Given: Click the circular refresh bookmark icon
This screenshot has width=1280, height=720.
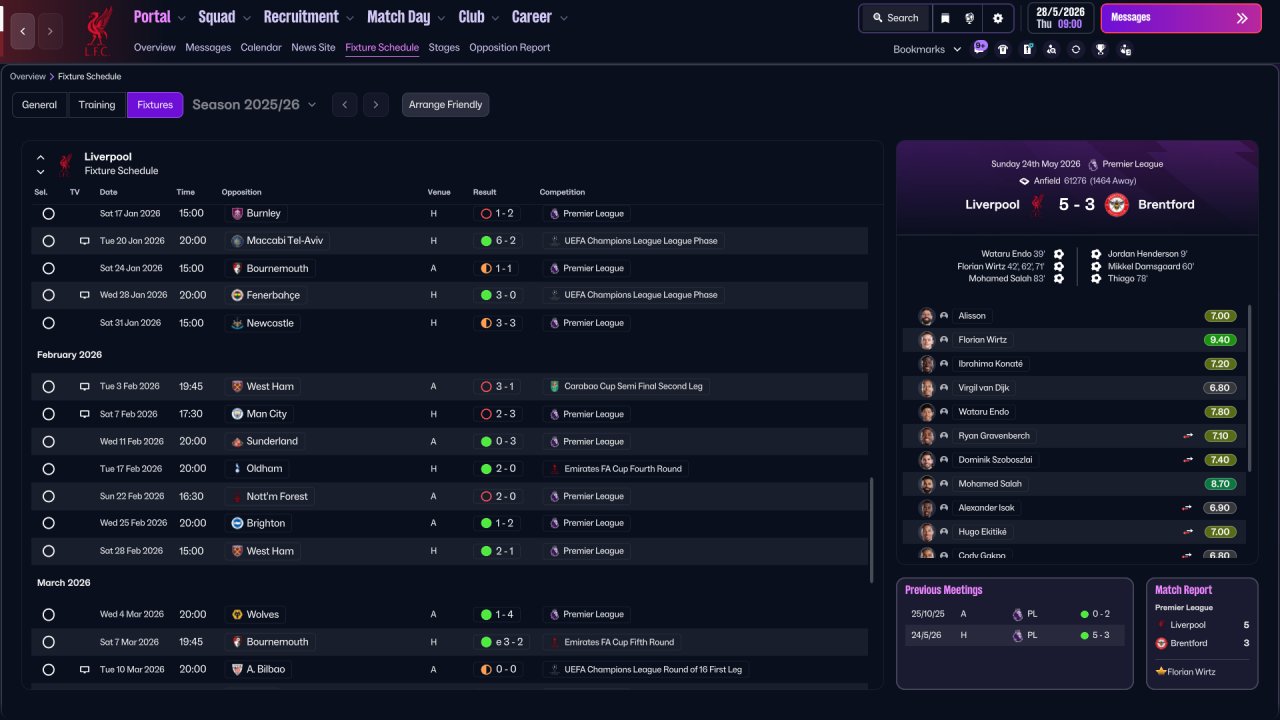Looking at the screenshot, I should [x=1076, y=49].
